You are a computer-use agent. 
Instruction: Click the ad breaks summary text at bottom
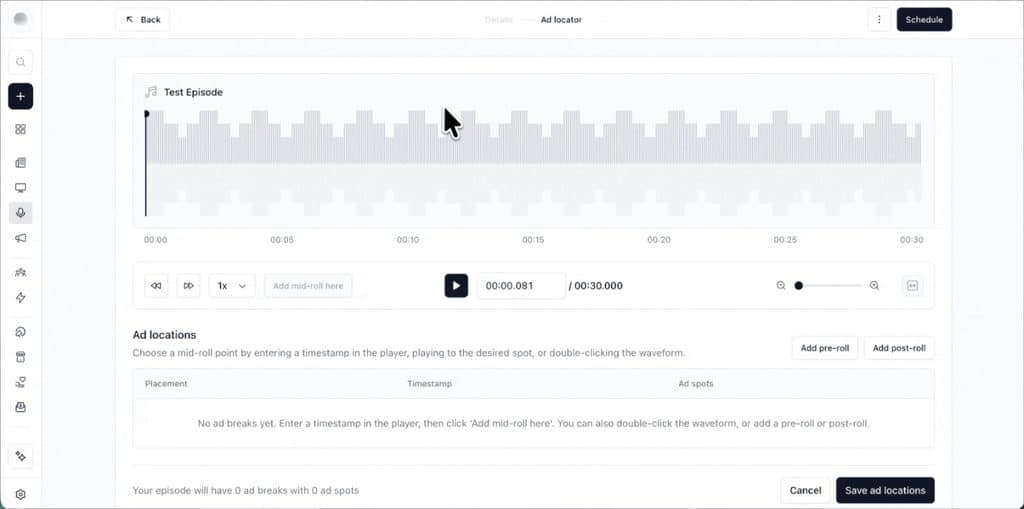(246, 490)
